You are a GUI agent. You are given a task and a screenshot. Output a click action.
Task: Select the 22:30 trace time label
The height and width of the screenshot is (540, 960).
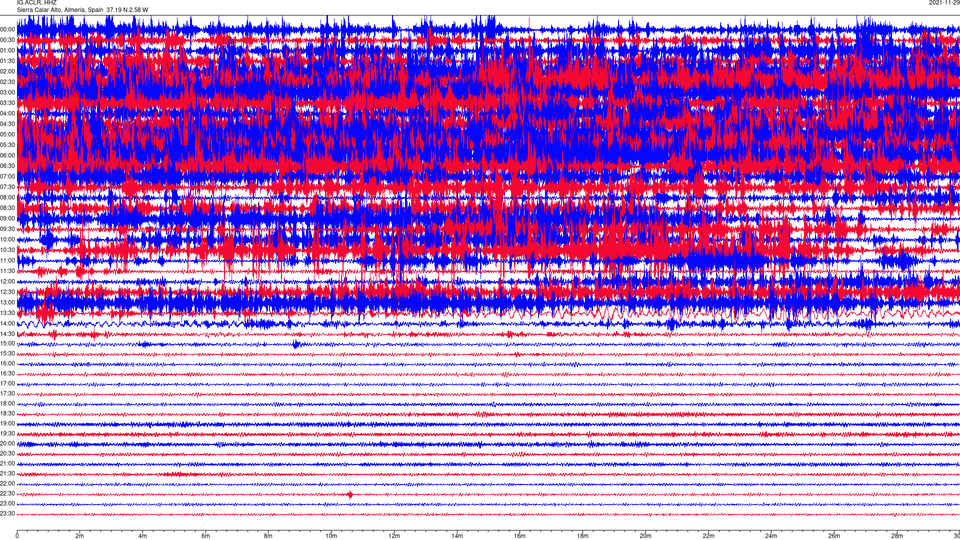(7, 493)
